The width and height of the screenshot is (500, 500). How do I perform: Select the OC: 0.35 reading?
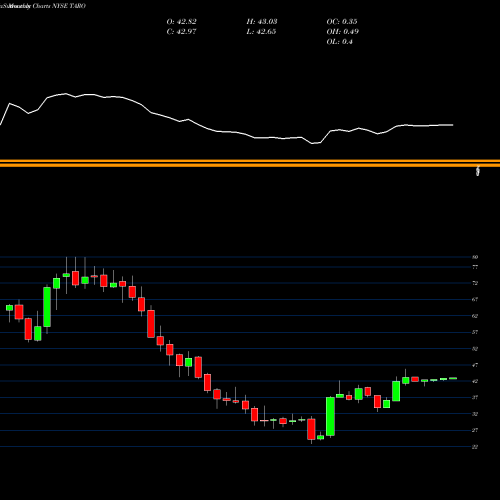(x=342, y=22)
